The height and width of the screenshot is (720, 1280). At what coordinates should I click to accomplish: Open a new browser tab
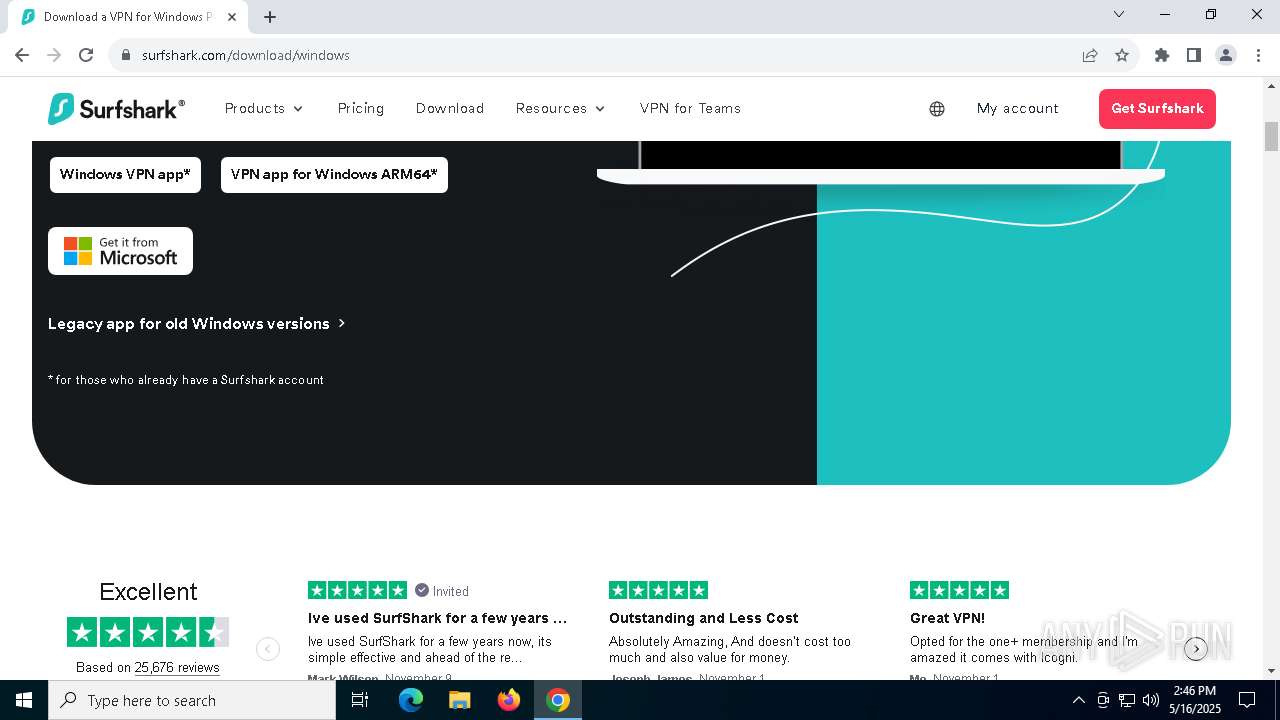pyautogui.click(x=270, y=17)
